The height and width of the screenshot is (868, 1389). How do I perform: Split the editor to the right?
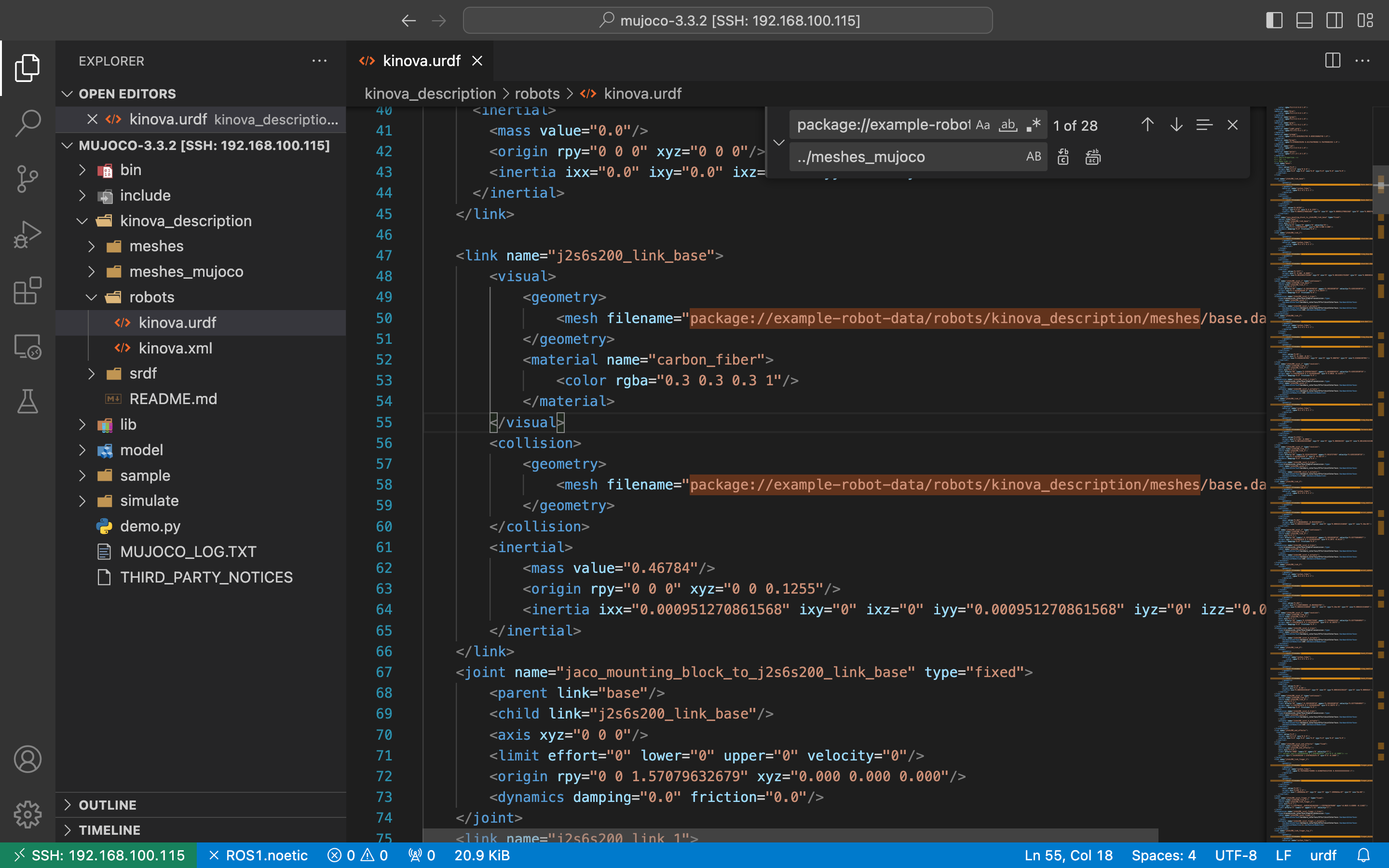click(x=1332, y=60)
